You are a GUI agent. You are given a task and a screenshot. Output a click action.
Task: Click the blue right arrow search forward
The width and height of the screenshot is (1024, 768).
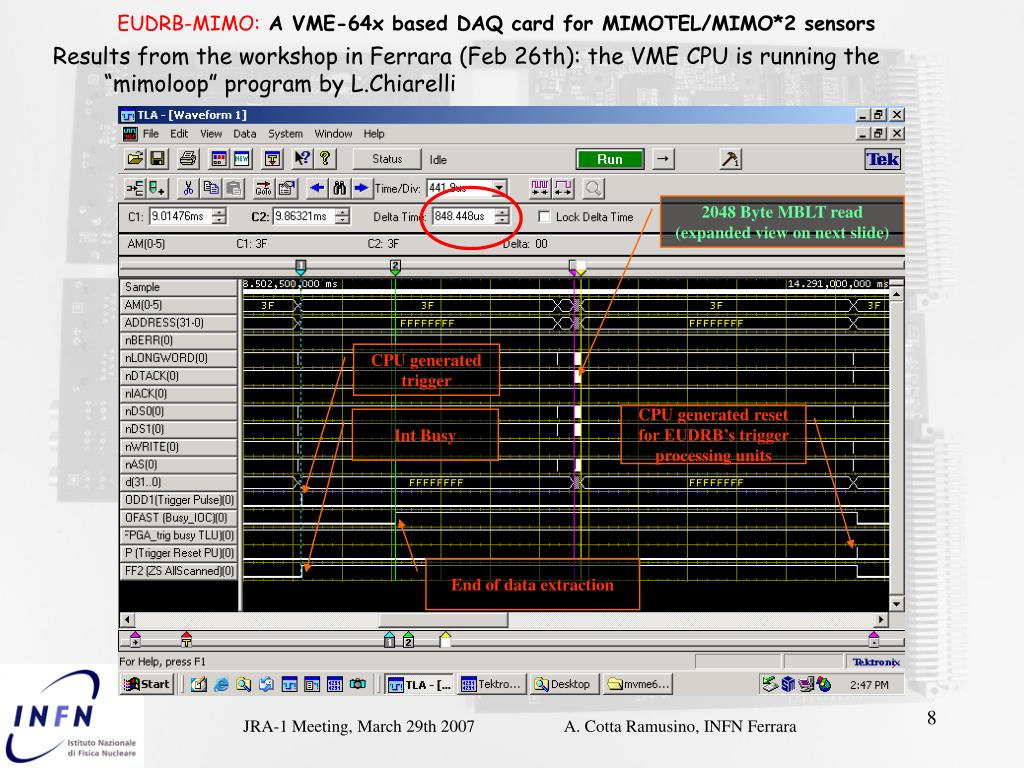(361, 189)
